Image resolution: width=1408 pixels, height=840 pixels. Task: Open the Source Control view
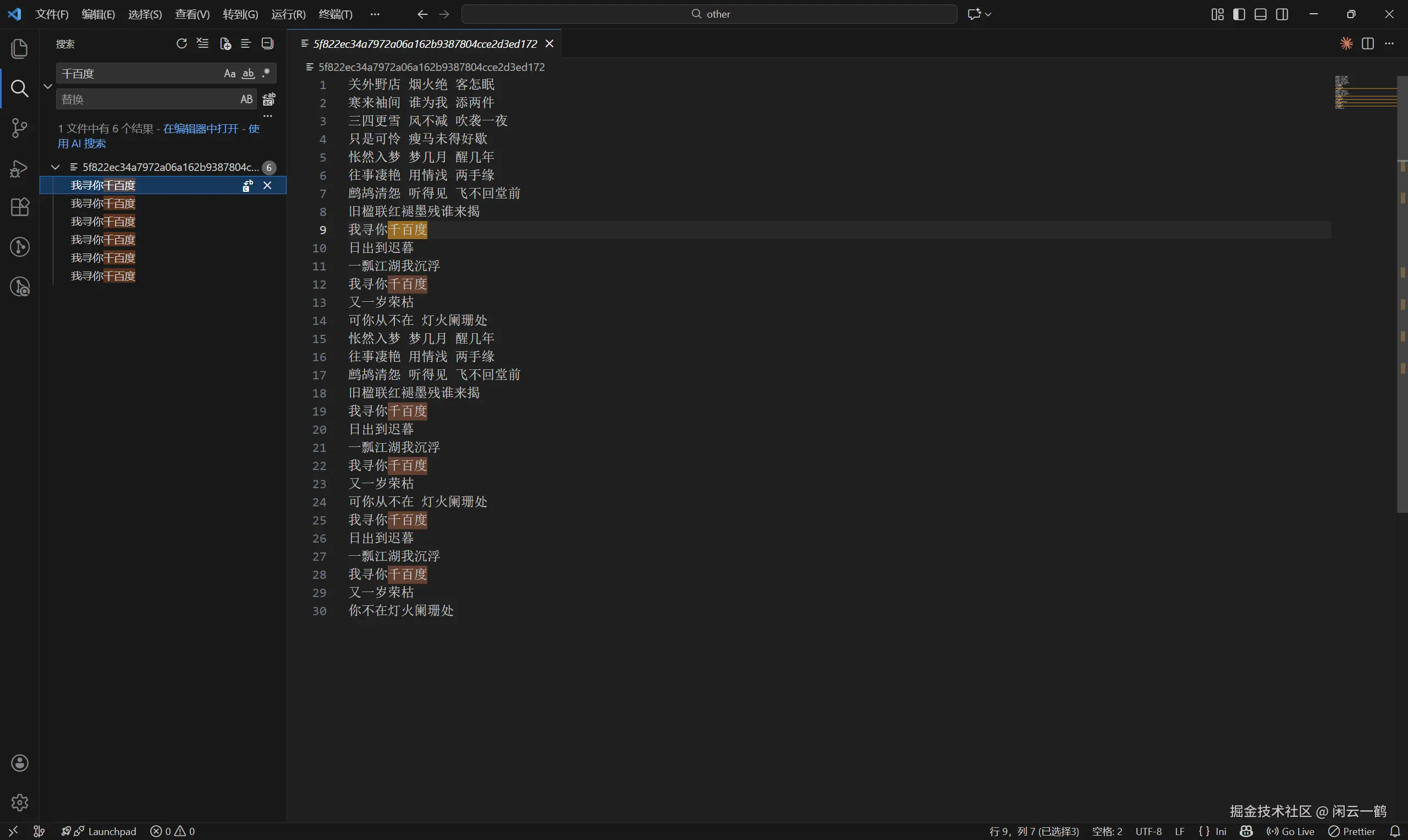click(19, 128)
